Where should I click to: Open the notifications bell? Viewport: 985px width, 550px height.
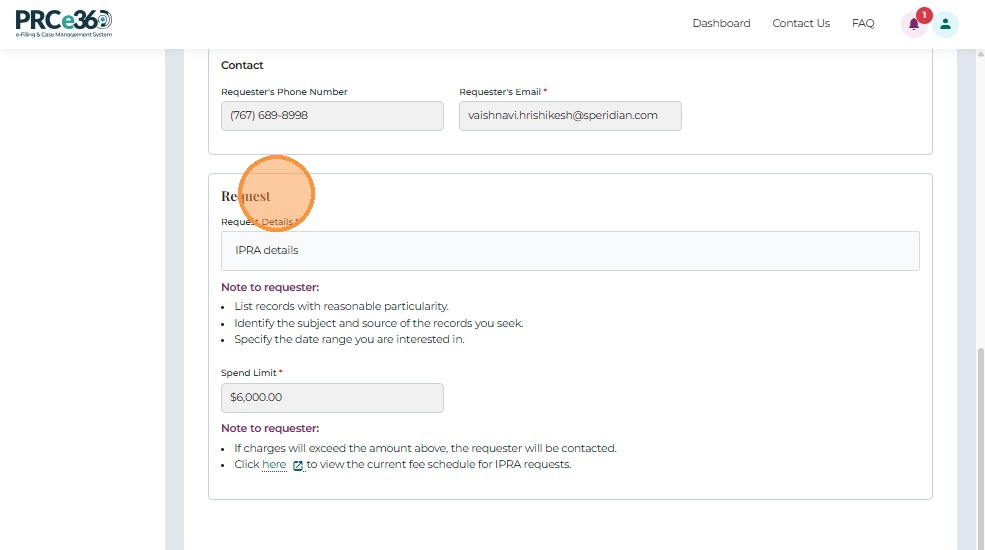913,25
